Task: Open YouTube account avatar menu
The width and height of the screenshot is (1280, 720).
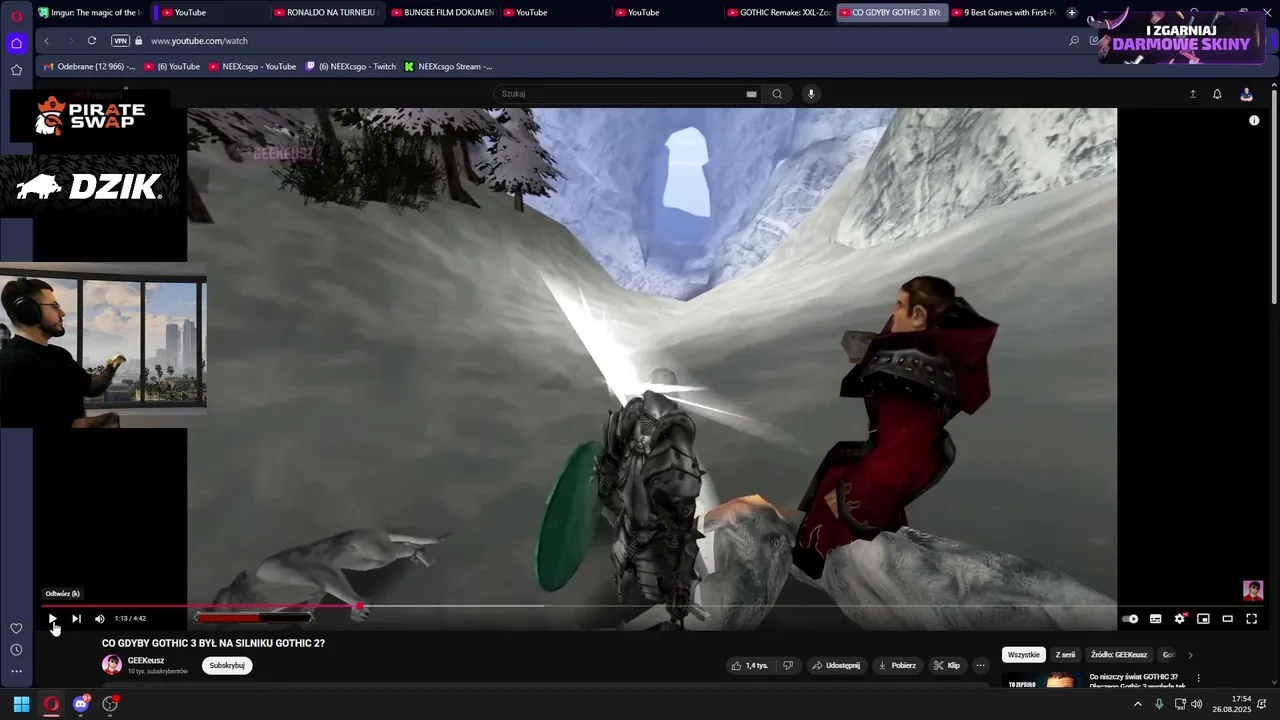Action: (x=1246, y=94)
